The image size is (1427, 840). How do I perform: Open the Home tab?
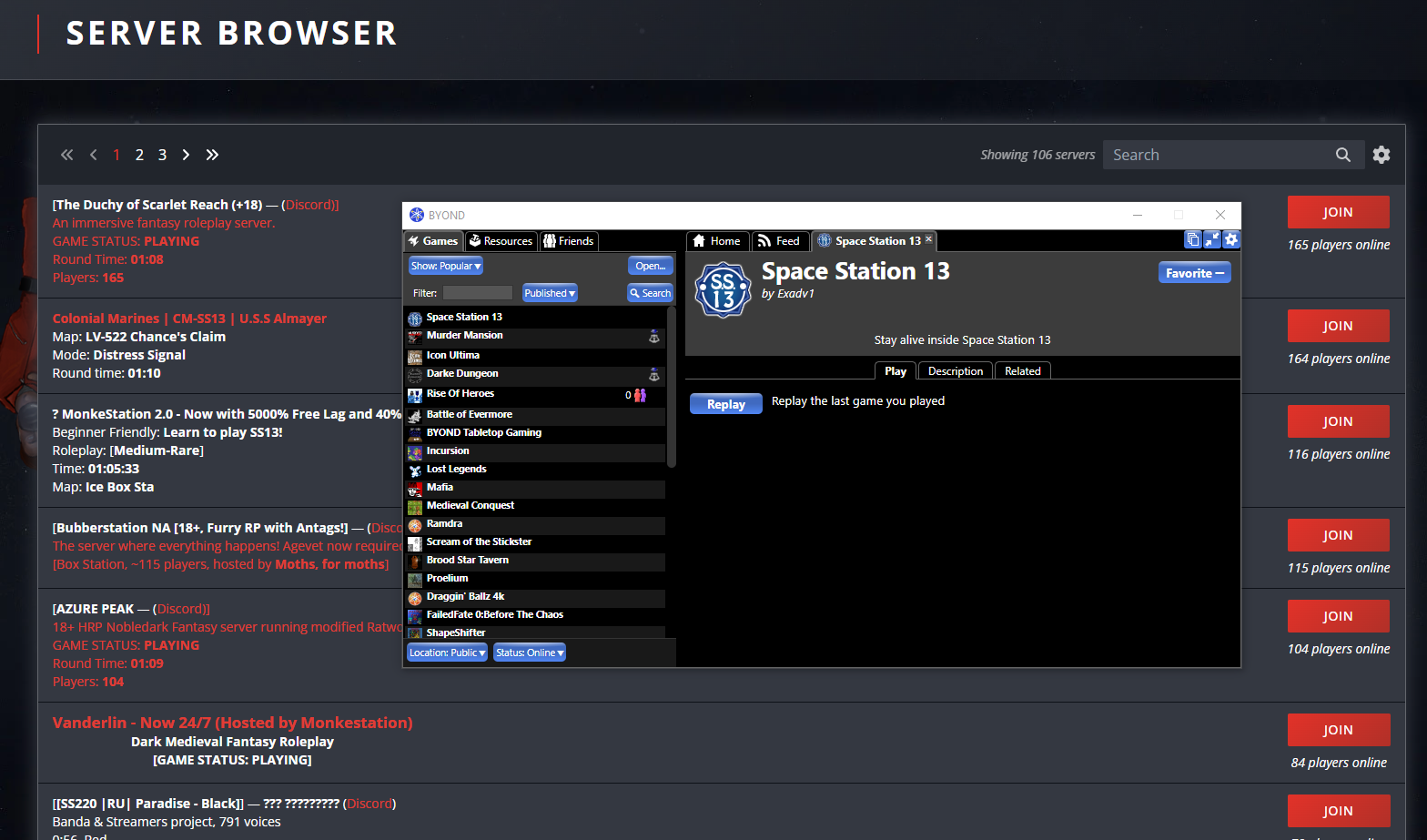pyautogui.click(x=717, y=241)
